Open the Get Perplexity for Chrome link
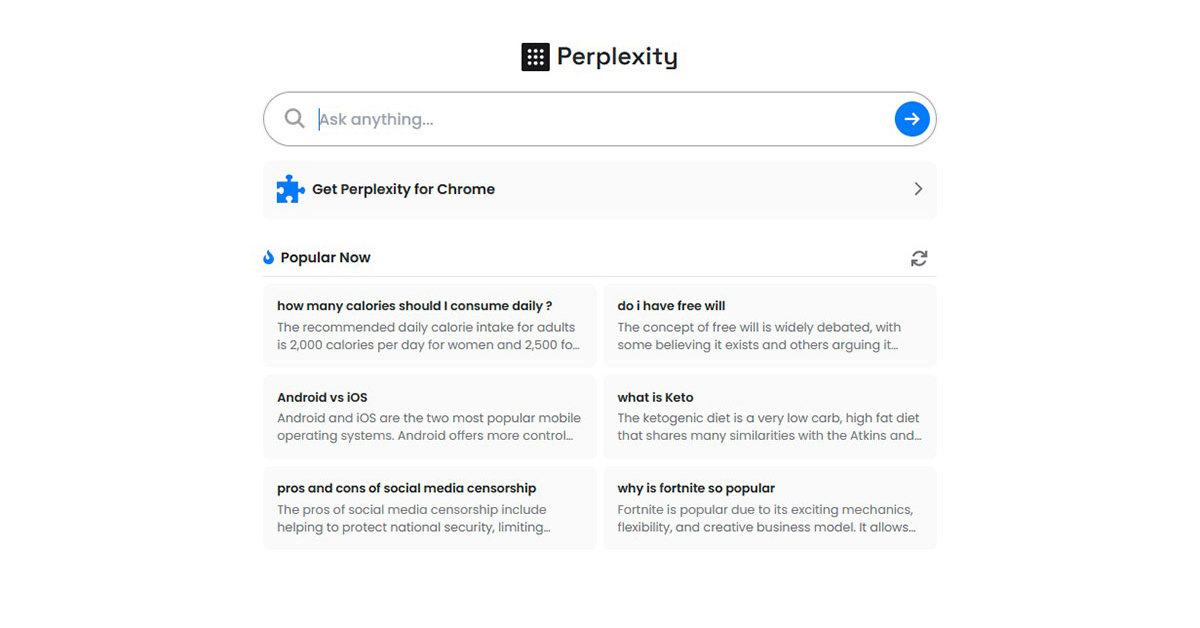This screenshot has height=628, width=1200. 403,189
